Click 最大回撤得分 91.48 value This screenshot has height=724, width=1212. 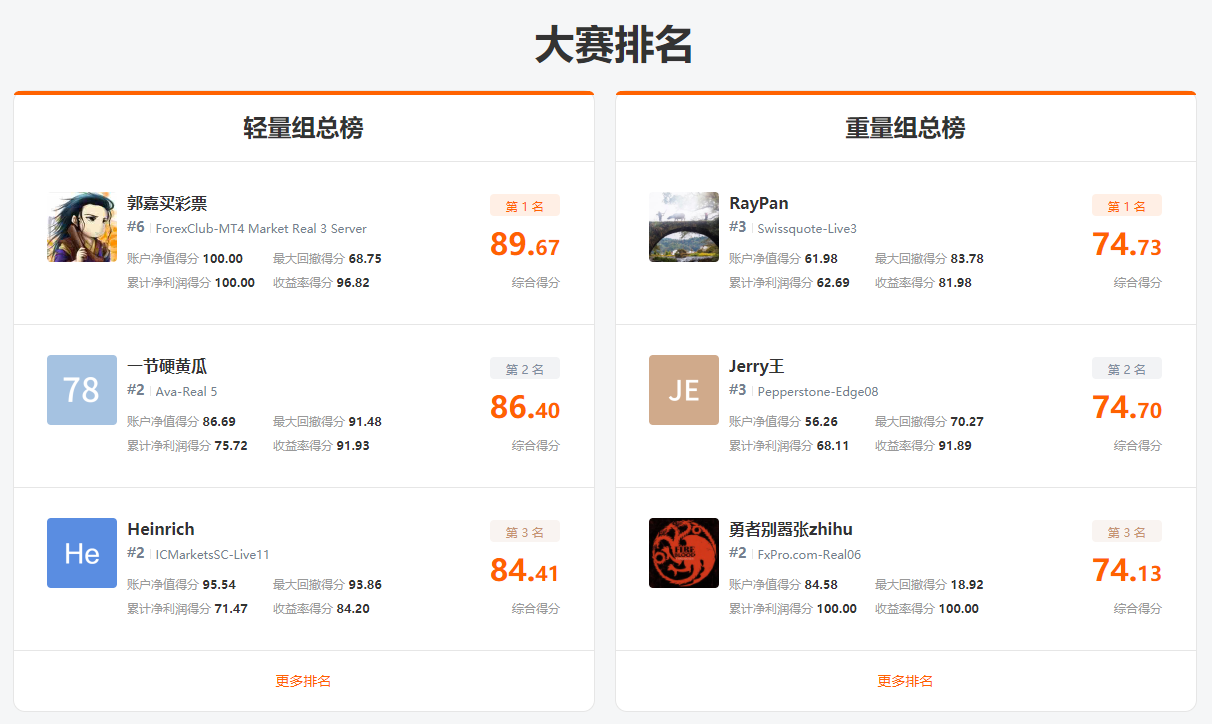tap(365, 421)
